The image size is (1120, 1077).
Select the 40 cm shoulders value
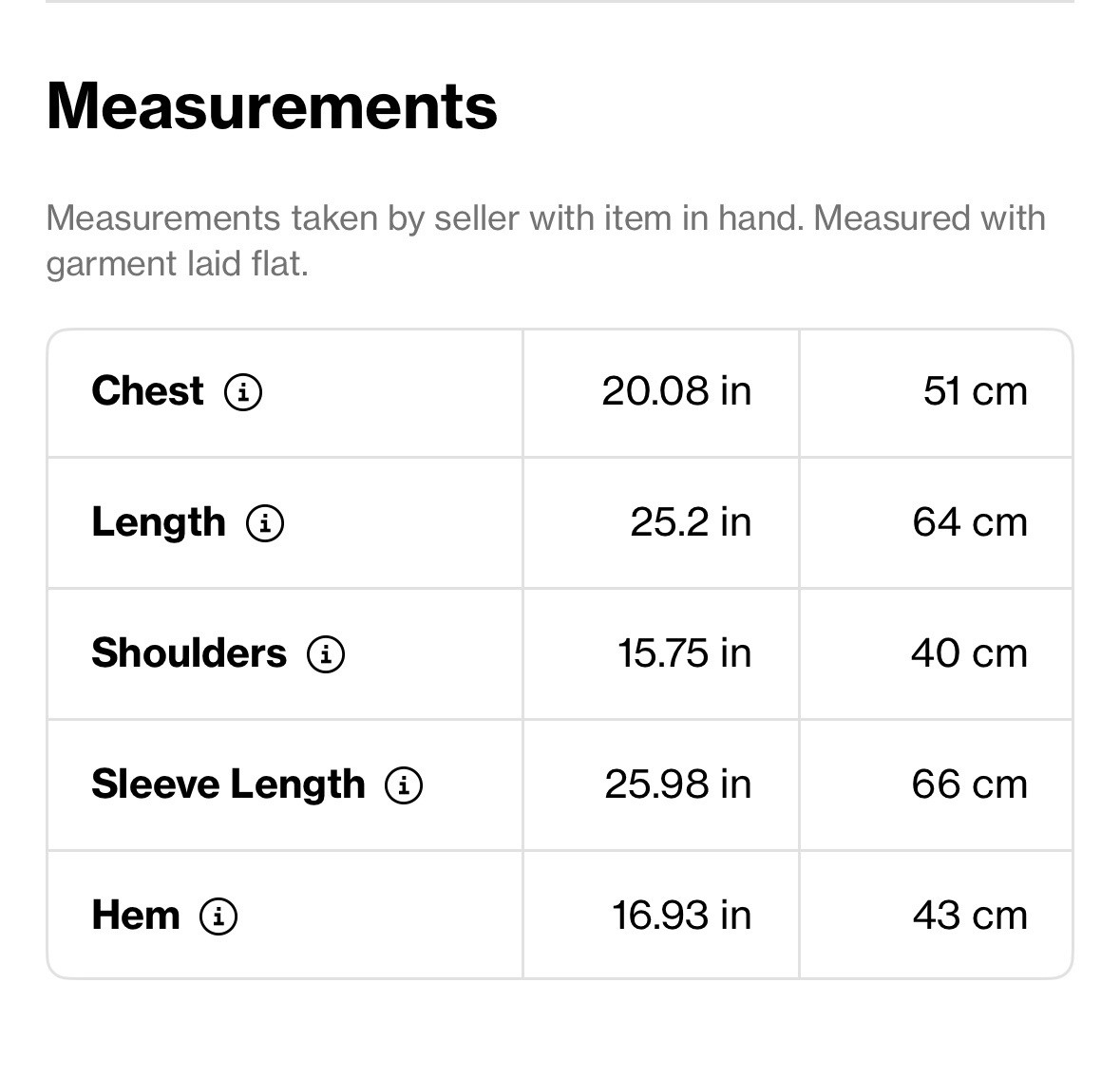(x=969, y=653)
